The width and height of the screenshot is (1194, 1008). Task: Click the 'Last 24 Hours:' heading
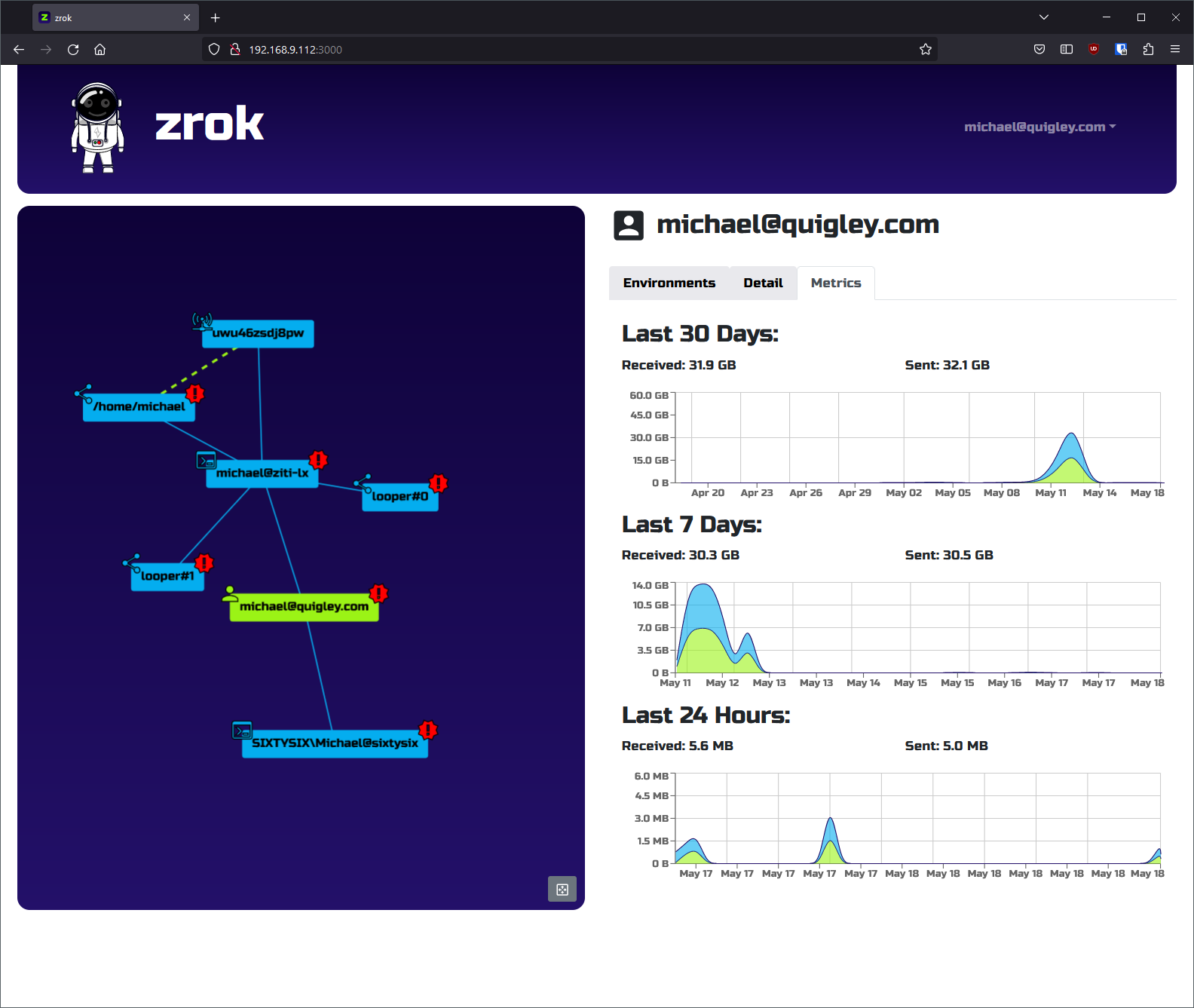click(x=706, y=715)
